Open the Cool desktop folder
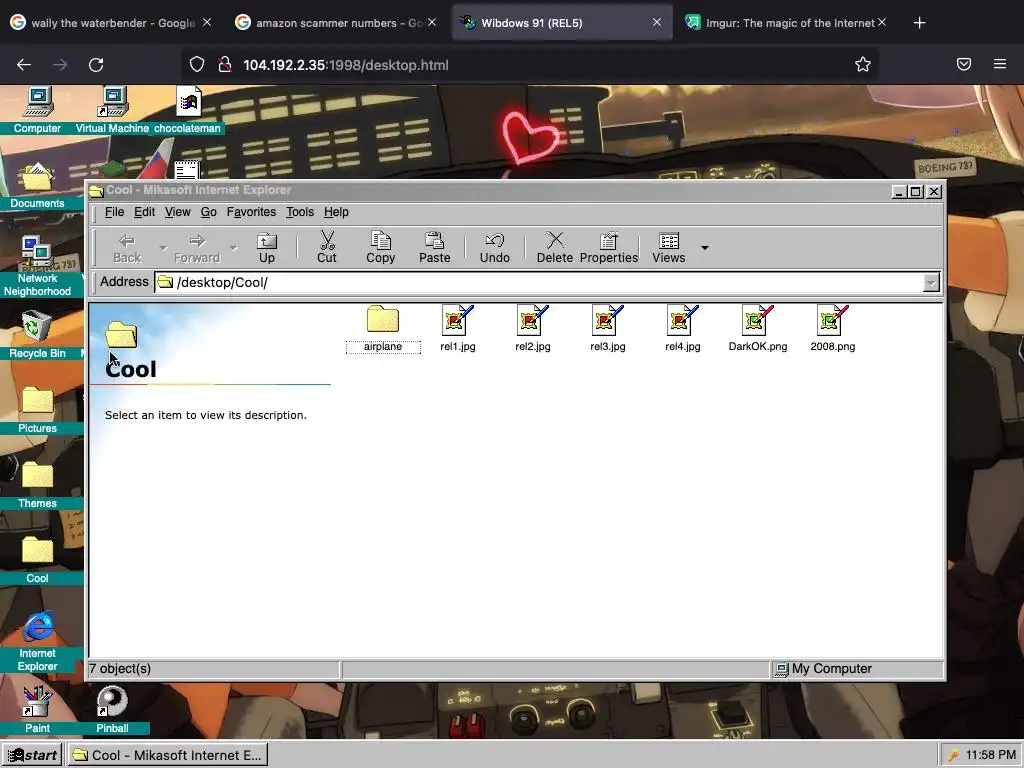This screenshot has width=1024, height=768. click(x=37, y=560)
